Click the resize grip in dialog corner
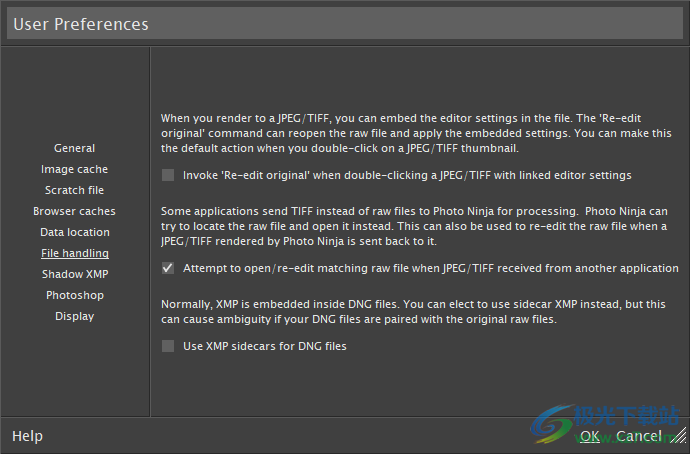Screen dimensions: 690x454 coord(680,436)
